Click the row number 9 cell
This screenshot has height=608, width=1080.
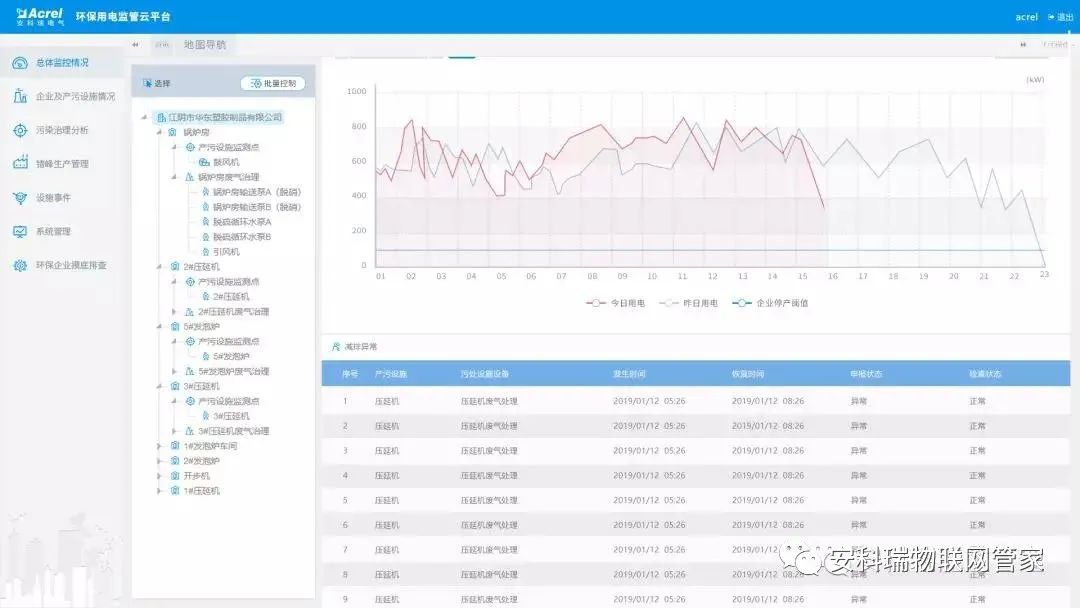pos(345,600)
